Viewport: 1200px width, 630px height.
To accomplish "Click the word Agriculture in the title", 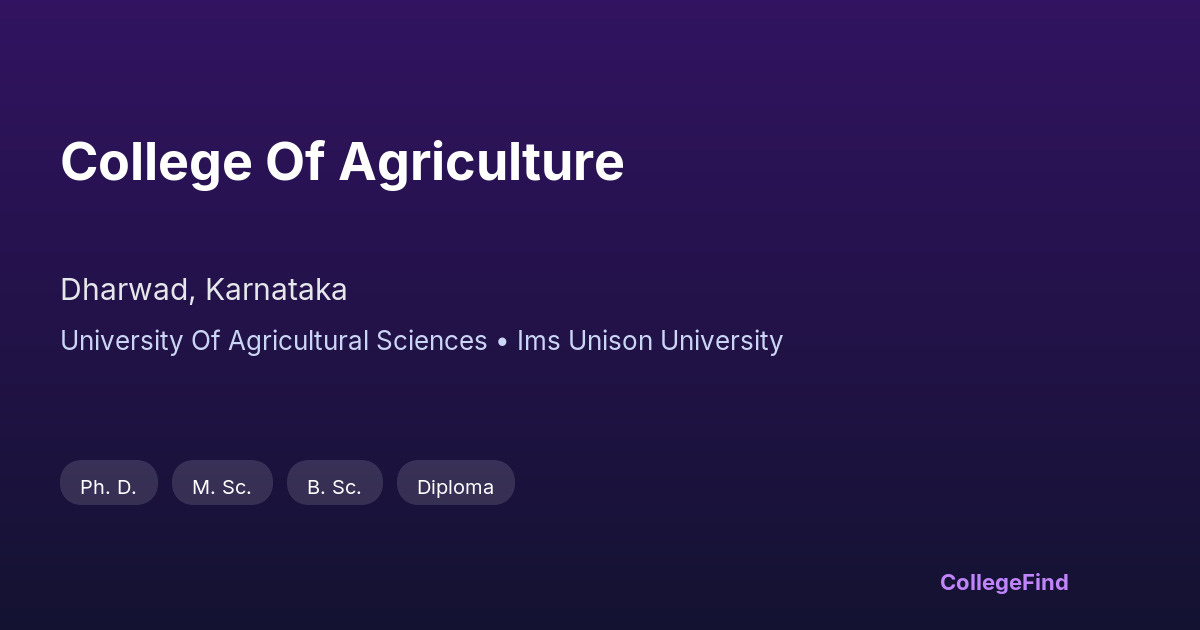I will click(481, 162).
